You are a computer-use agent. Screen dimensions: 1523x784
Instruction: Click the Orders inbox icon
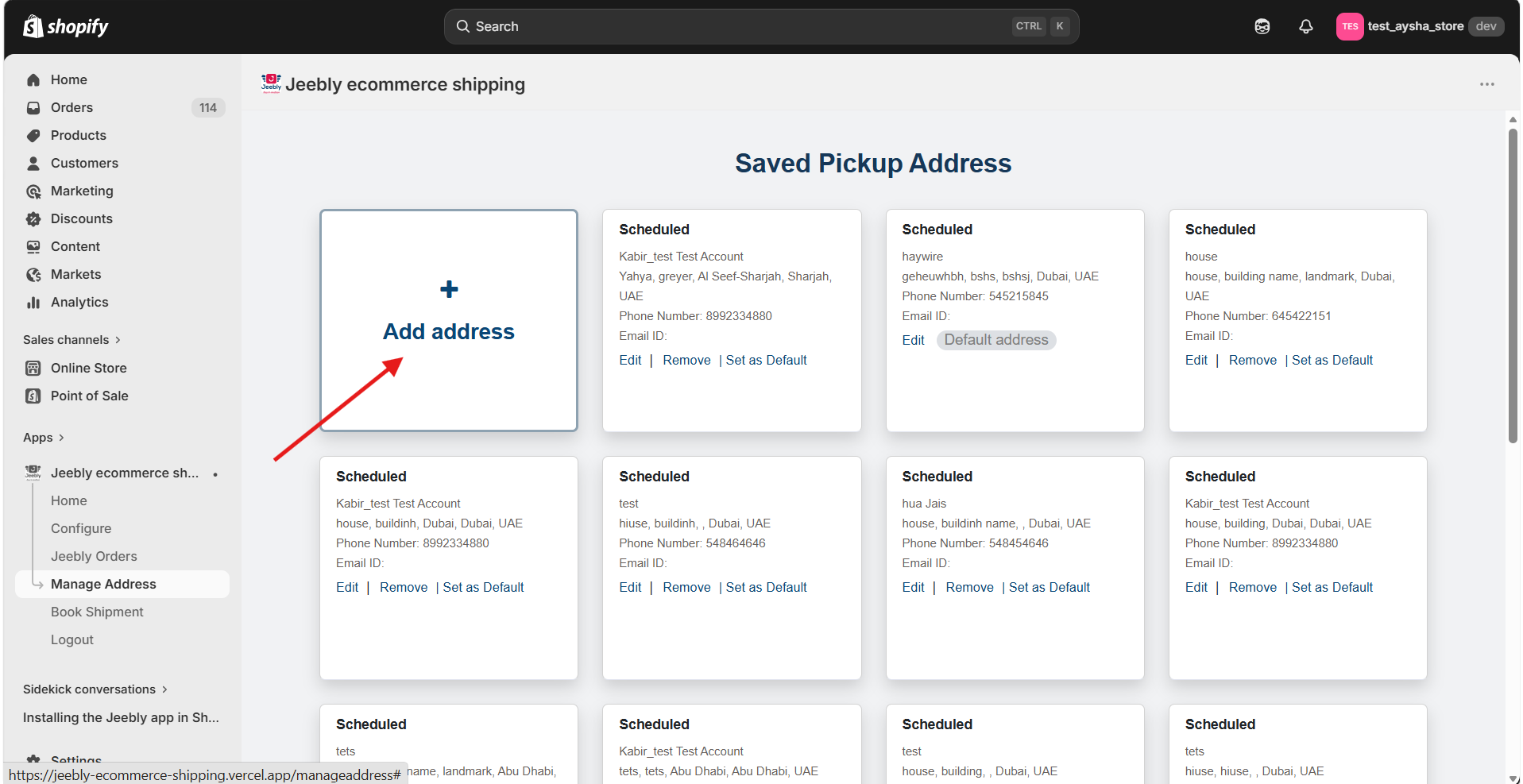click(x=33, y=107)
